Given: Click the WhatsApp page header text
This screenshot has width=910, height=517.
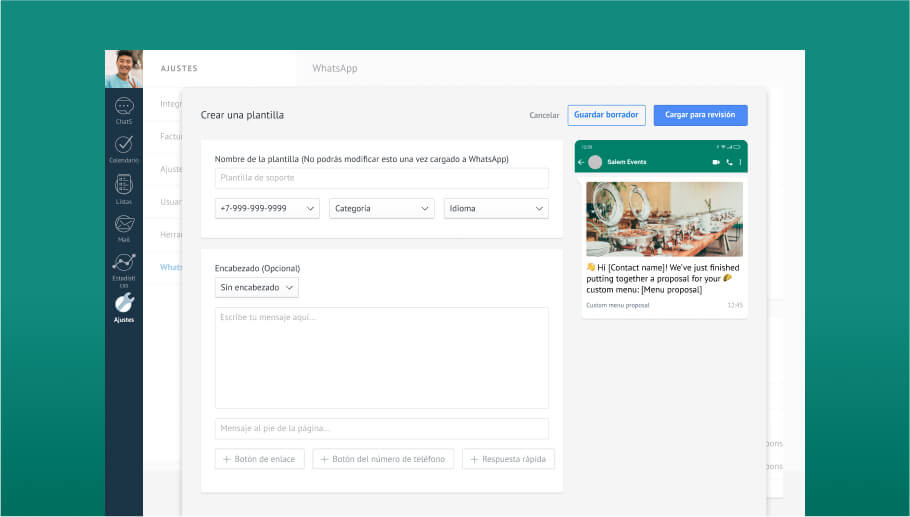Looking at the screenshot, I should tap(335, 68).
